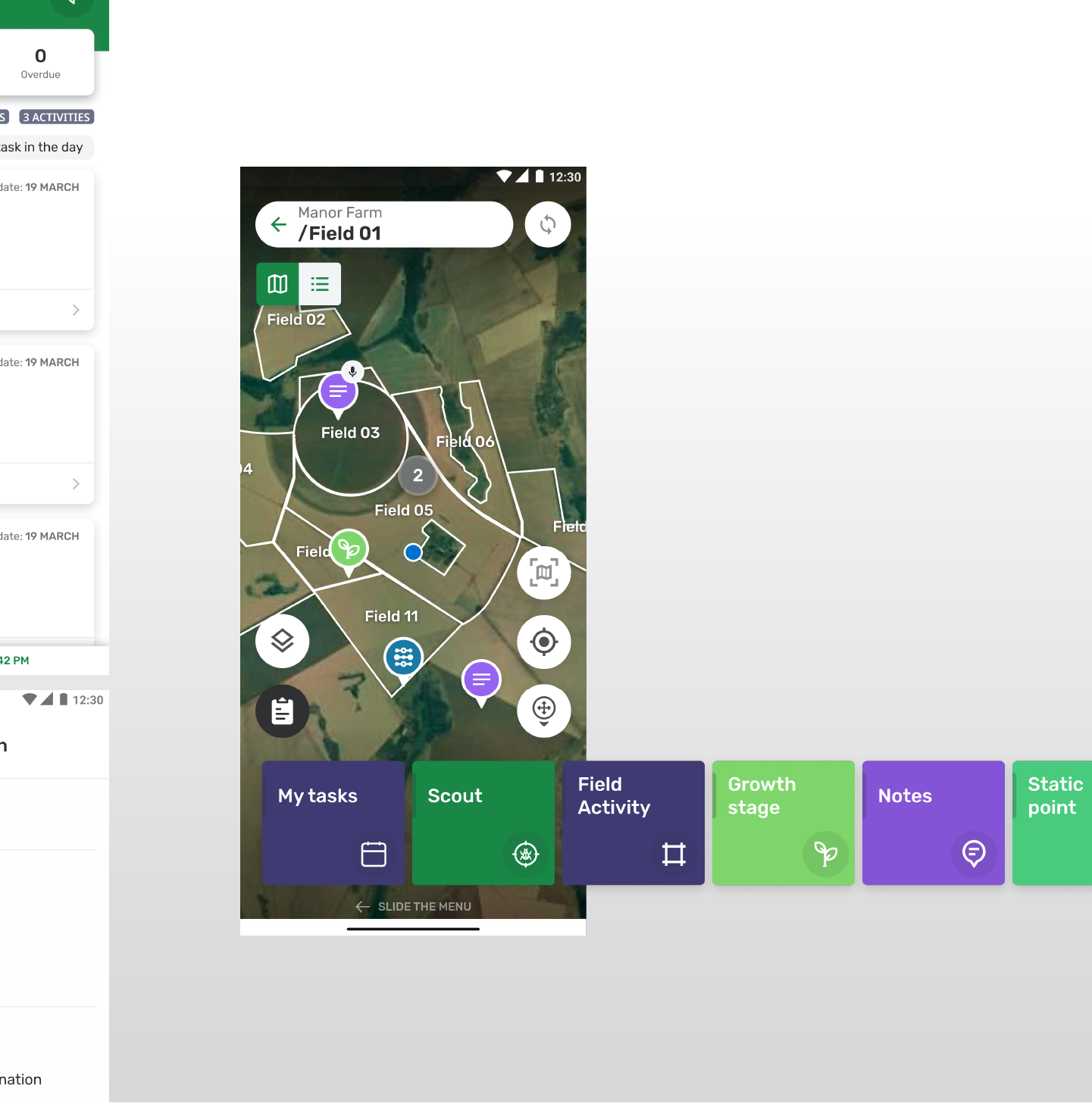Expand the cluster marker showing 2
Screen dimensions: 1092x1103
[x=418, y=476]
